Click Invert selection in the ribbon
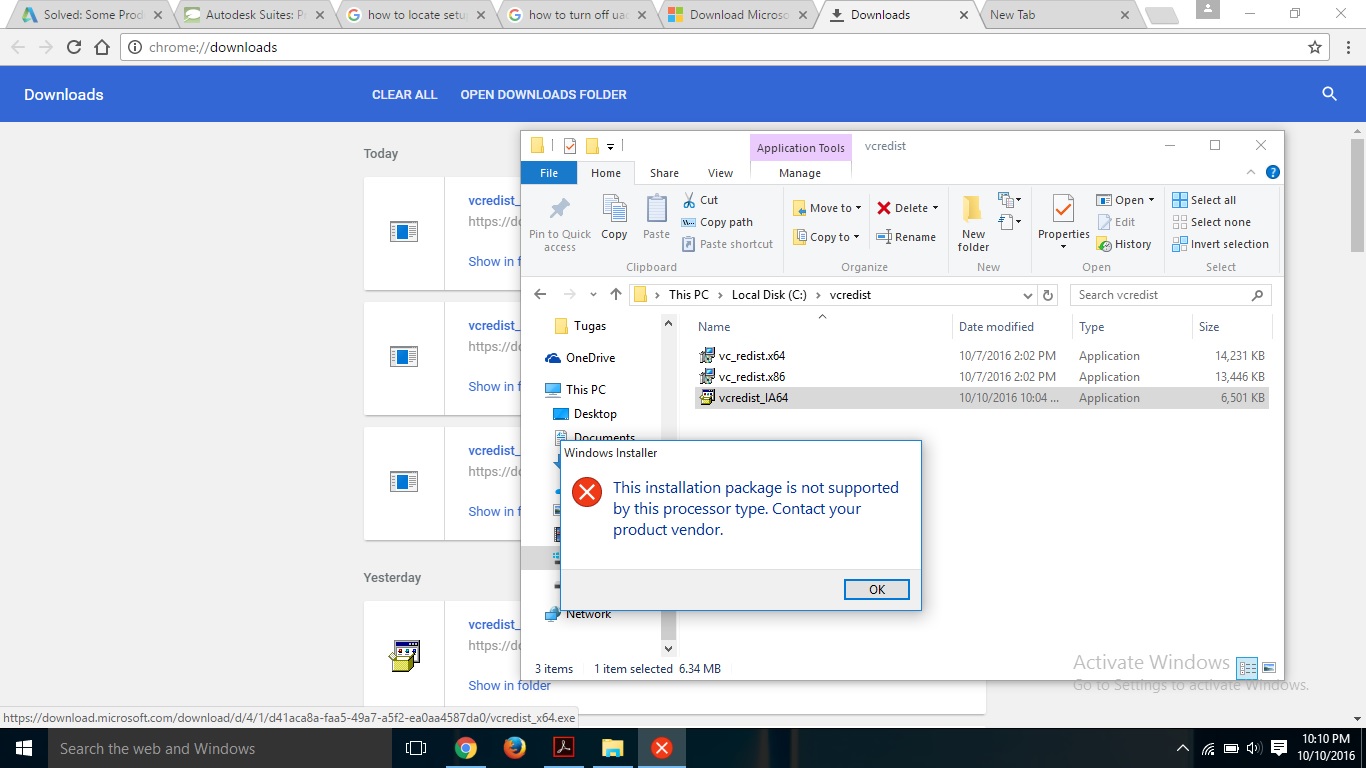Screen dimensions: 1366x768 click(x=1220, y=244)
